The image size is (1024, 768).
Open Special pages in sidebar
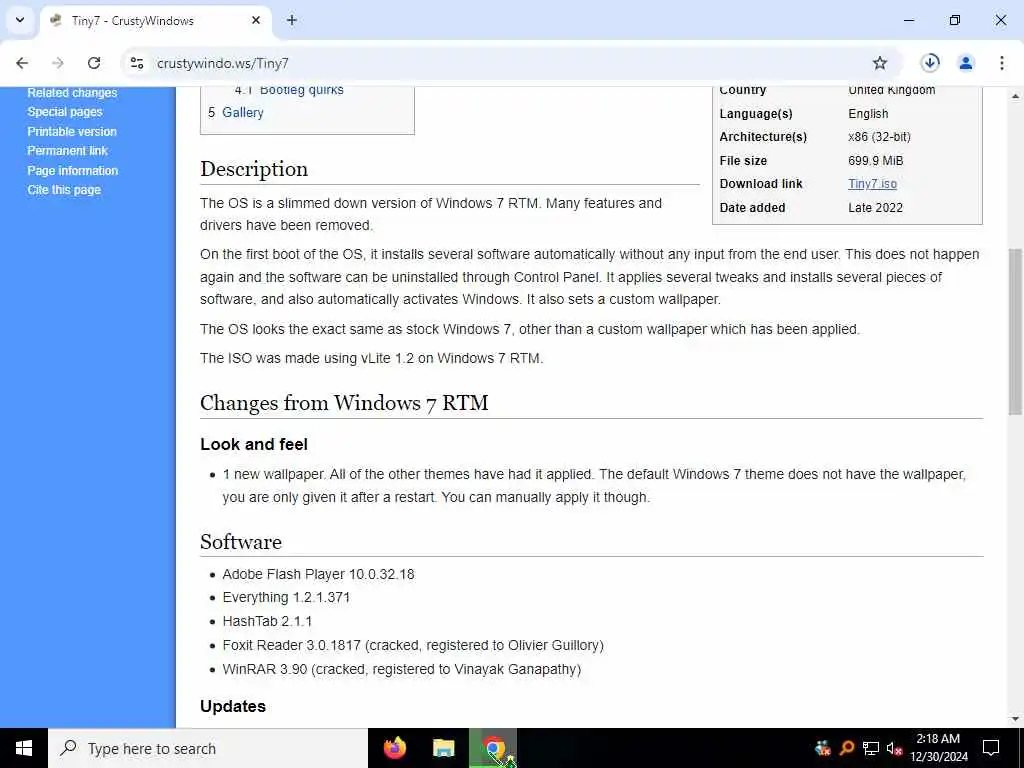[65, 112]
